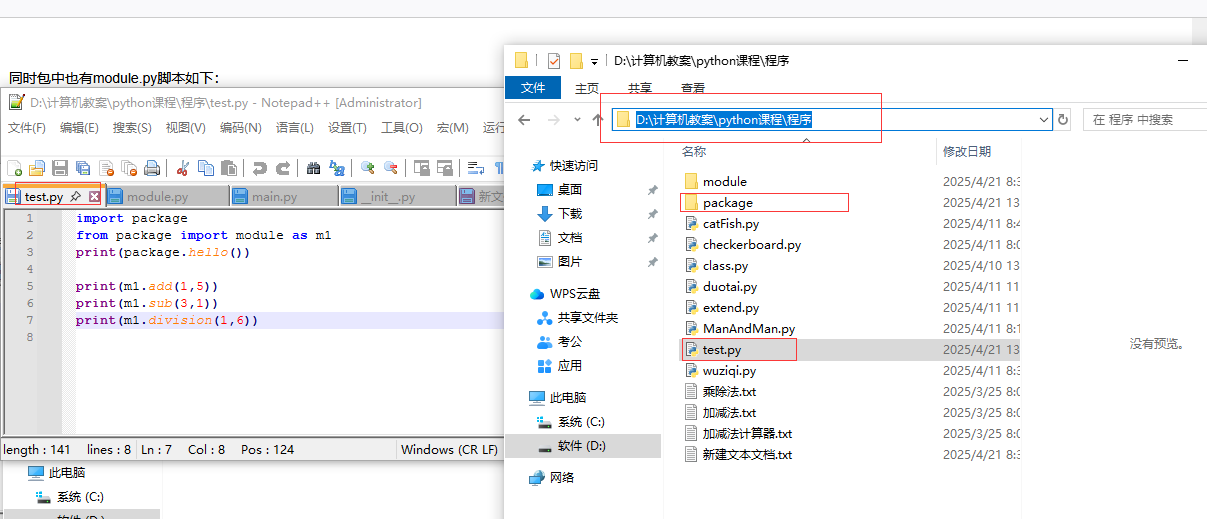Click New file icon in Notepad++ toolbar
The image size is (1207, 519).
(14, 168)
